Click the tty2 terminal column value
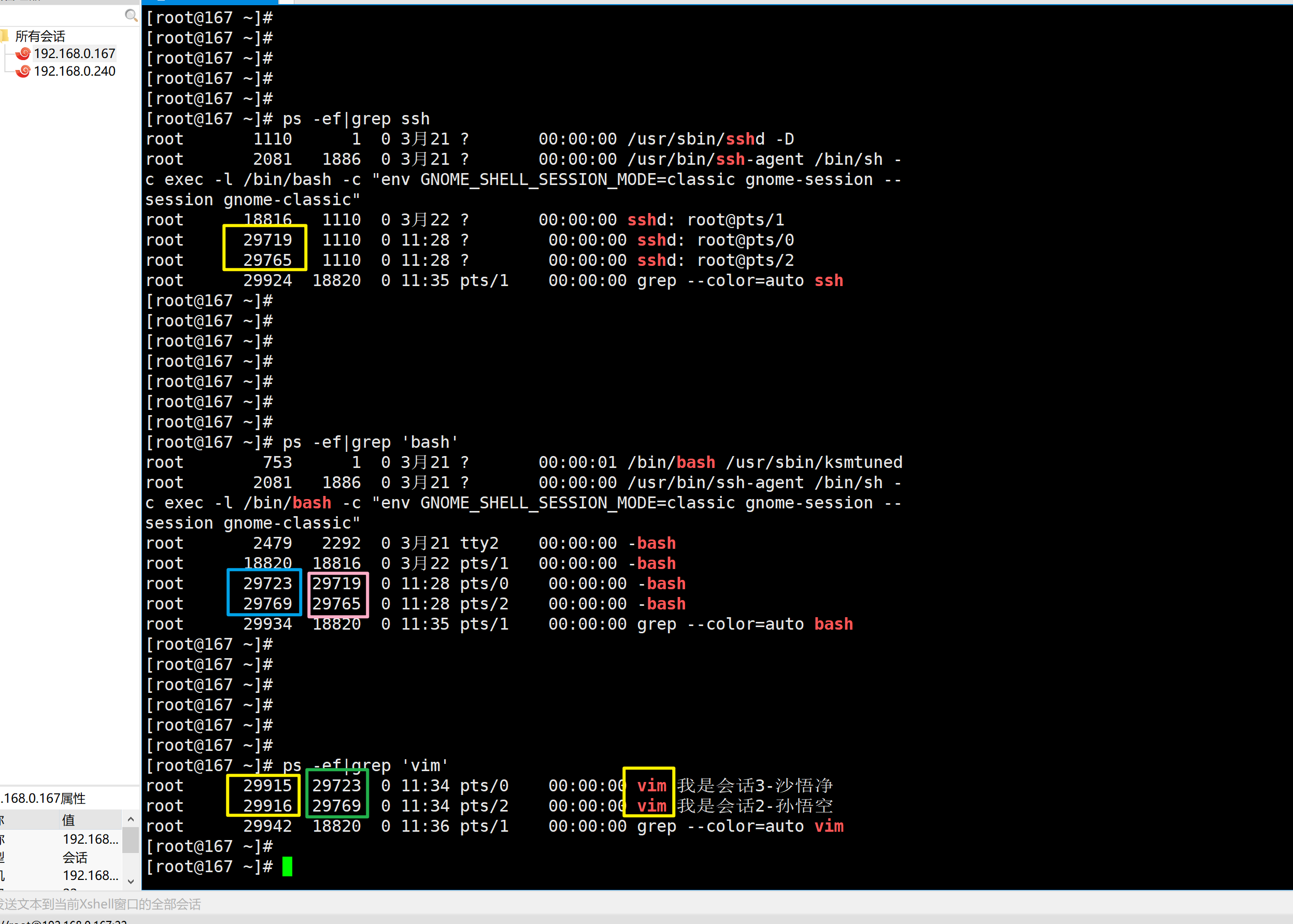This screenshot has width=1293, height=924. pyautogui.click(x=479, y=544)
